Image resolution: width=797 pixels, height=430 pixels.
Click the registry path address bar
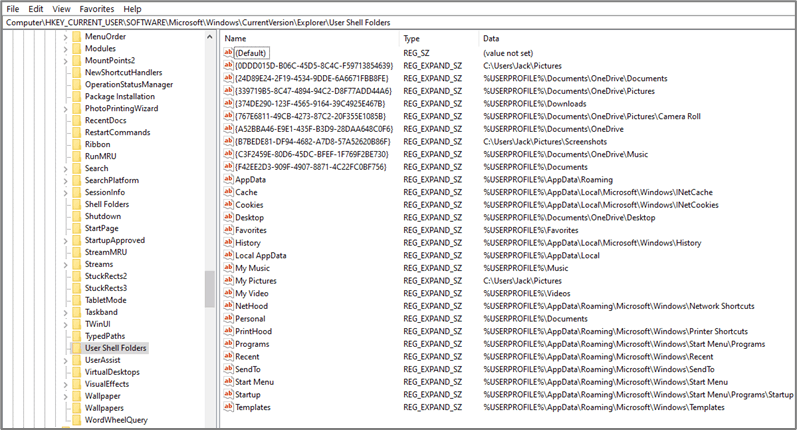[x=398, y=22]
